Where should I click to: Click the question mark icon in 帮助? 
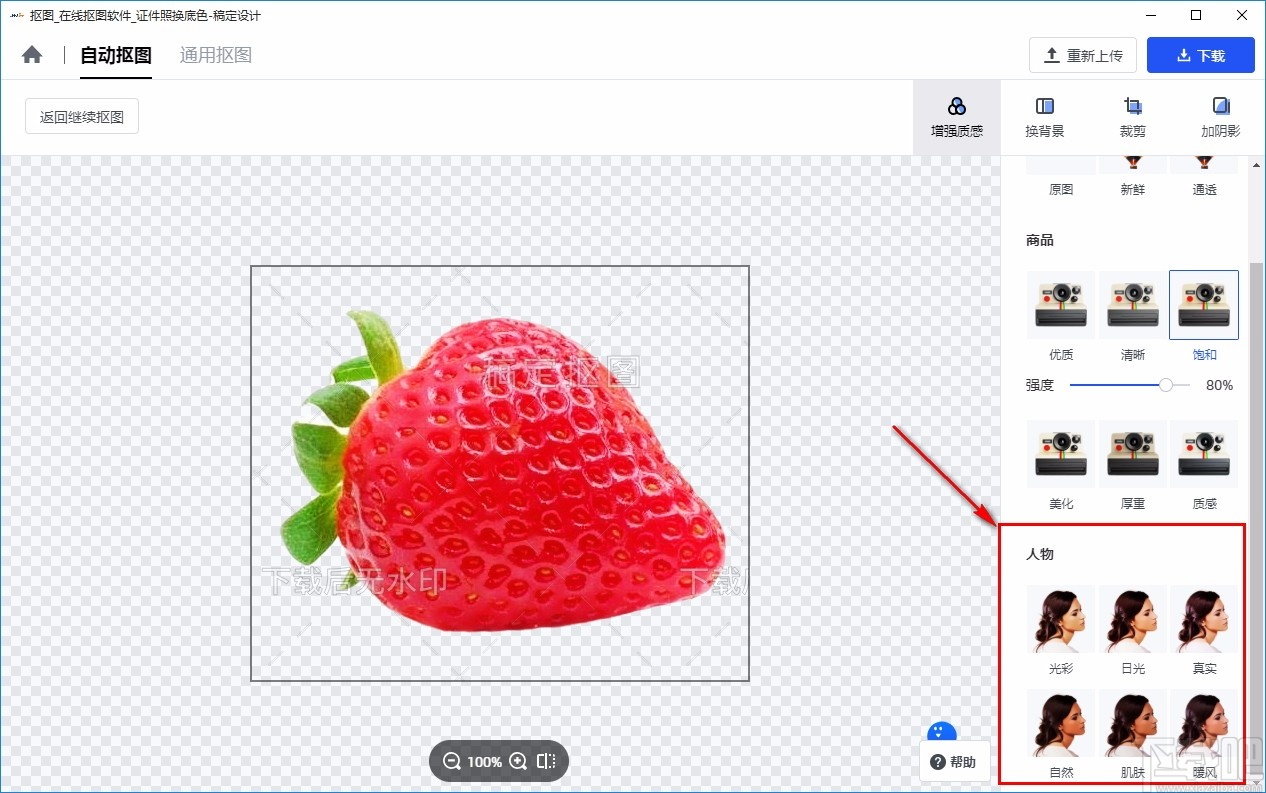tap(938, 762)
